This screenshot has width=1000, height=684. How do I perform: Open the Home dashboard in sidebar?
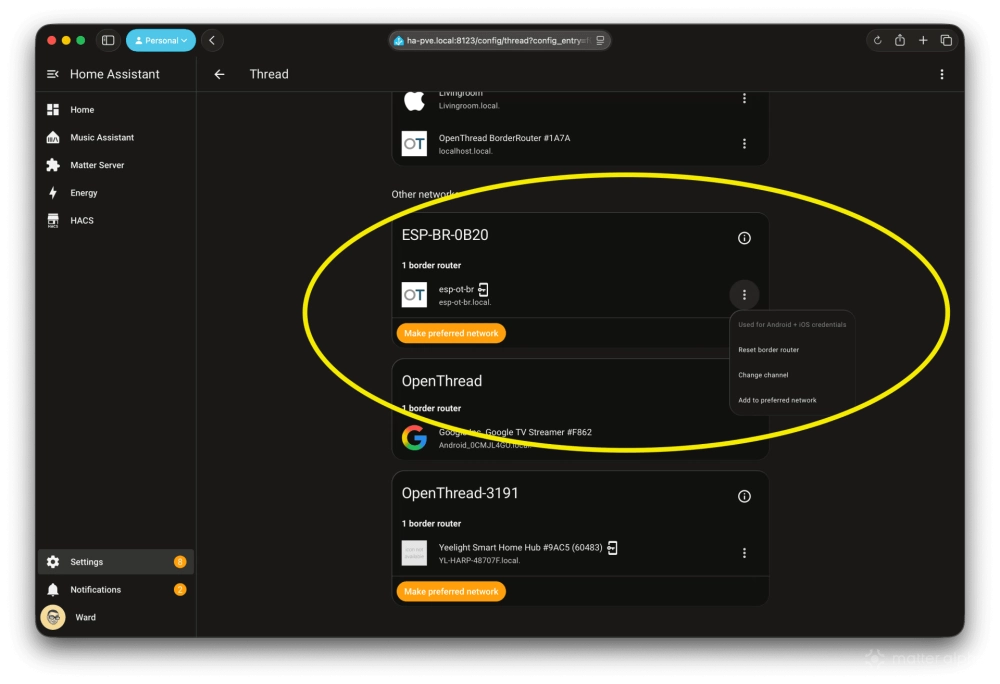pyautogui.click(x=115, y=110)
